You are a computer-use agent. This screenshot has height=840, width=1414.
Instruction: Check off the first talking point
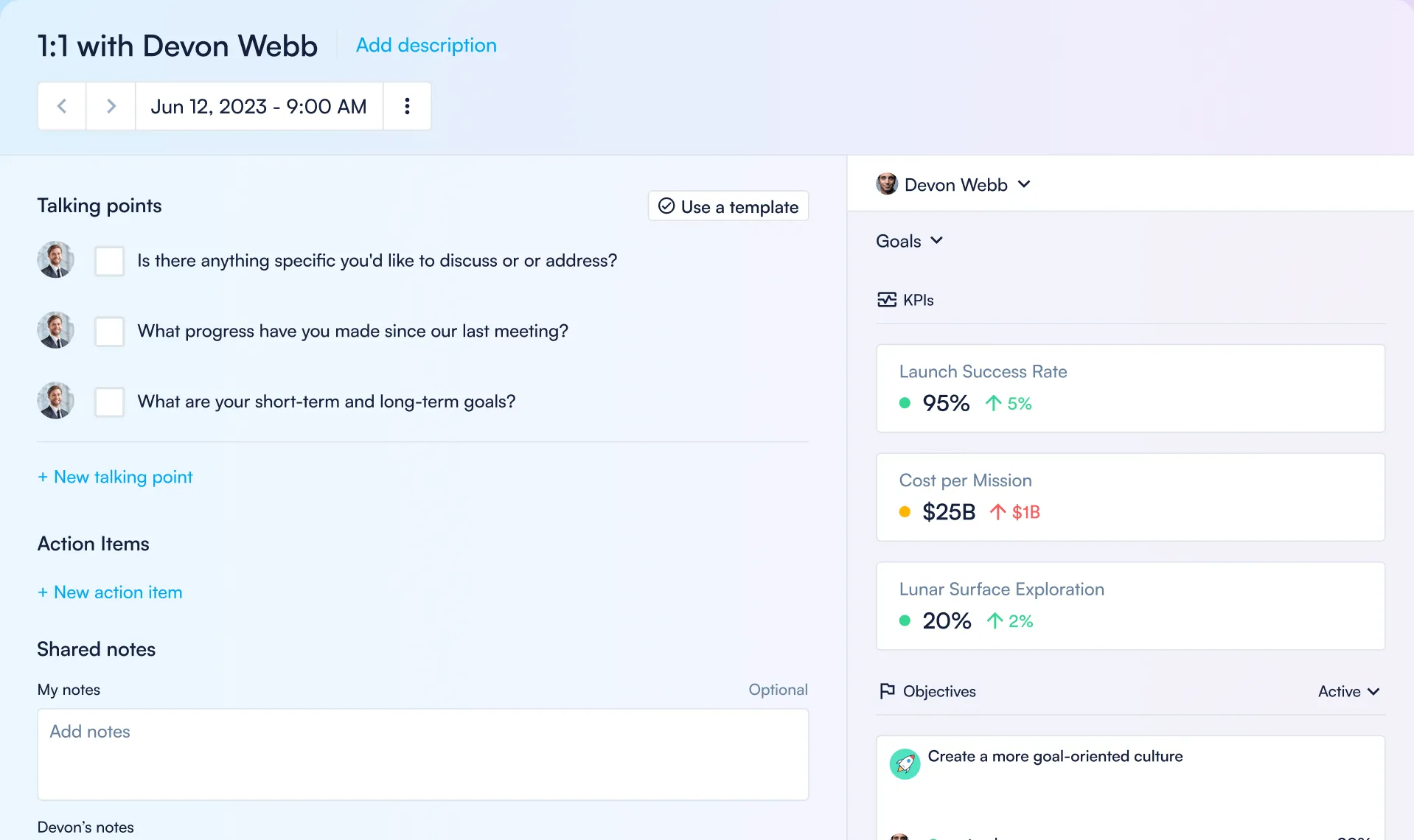tap(109, 260)
